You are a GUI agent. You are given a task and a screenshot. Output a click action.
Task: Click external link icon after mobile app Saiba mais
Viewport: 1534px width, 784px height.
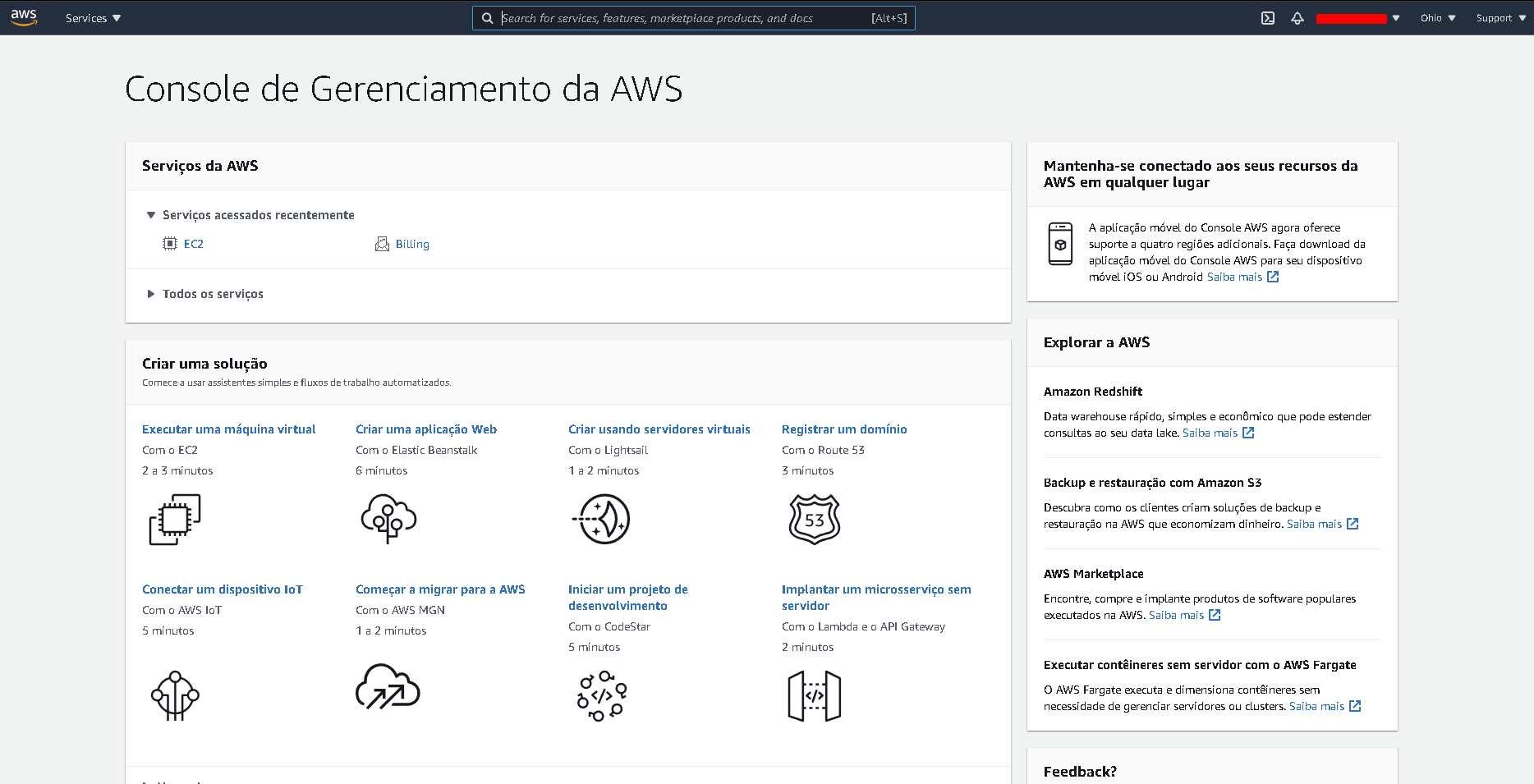[1273, 277]
